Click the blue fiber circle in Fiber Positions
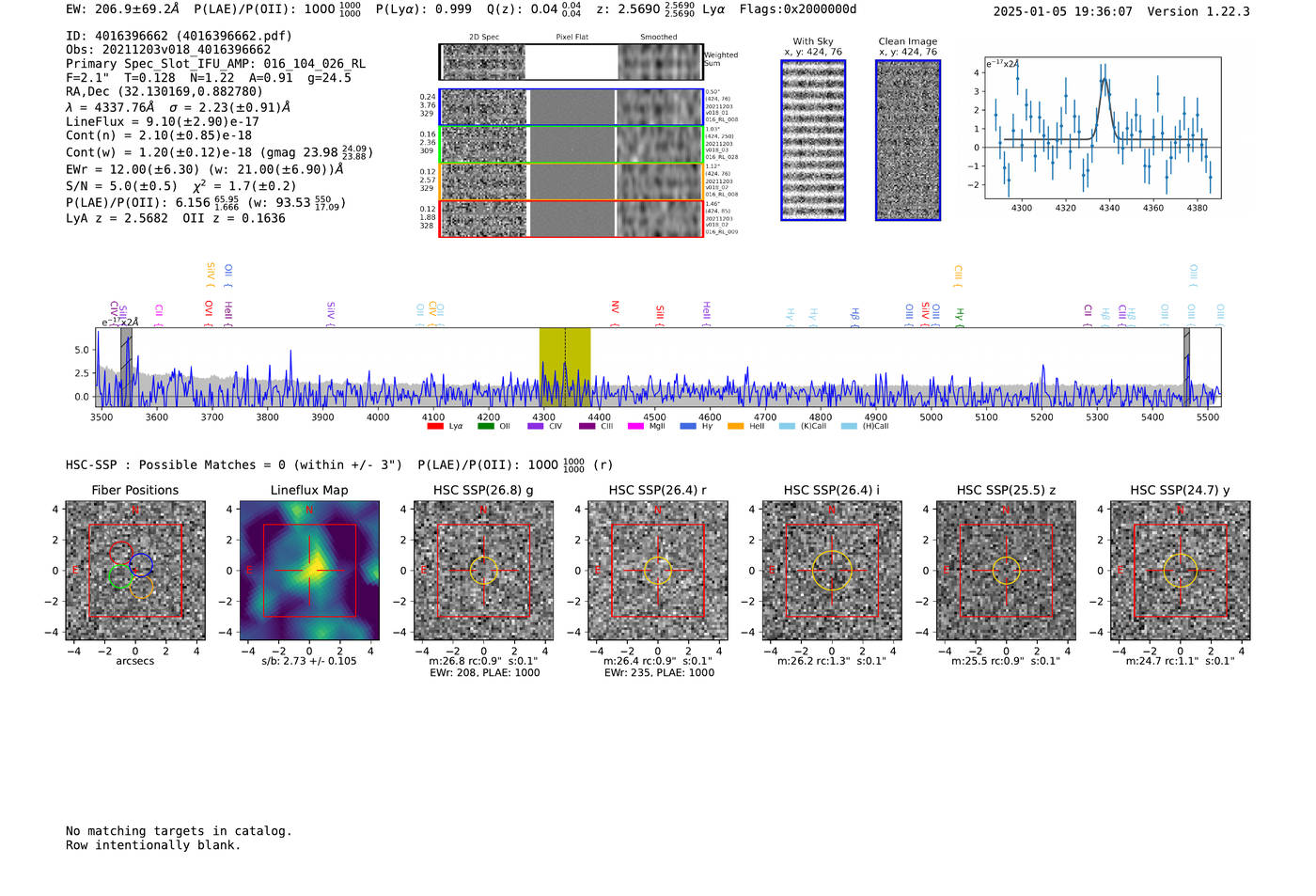The image size is (1316, 896). click(141, 564)
